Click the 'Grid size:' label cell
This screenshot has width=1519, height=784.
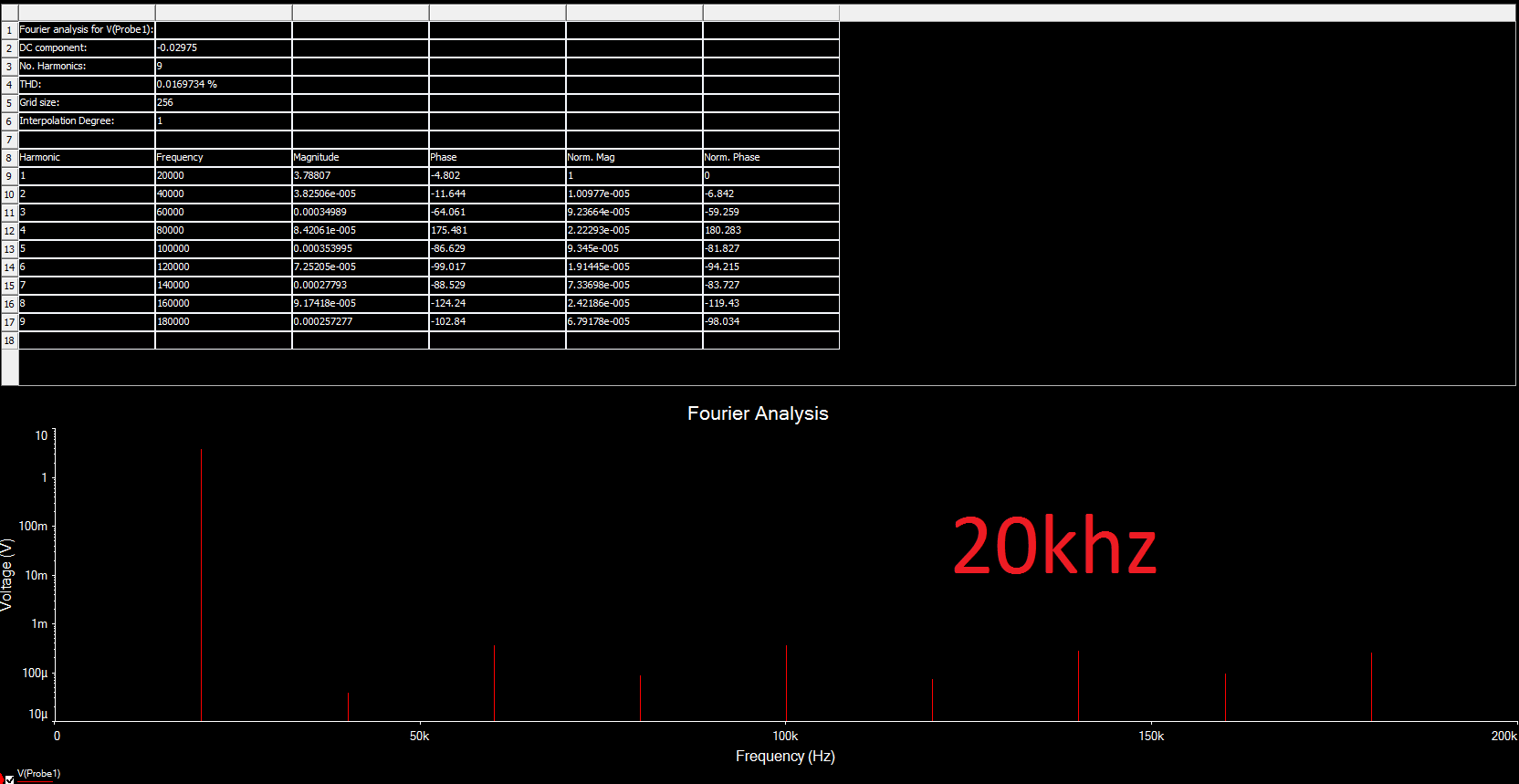[x=87, y=103]
